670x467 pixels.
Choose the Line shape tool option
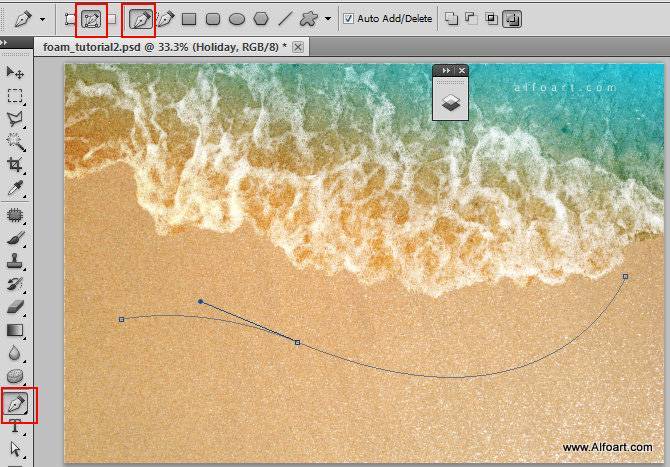tap(285, 18)
